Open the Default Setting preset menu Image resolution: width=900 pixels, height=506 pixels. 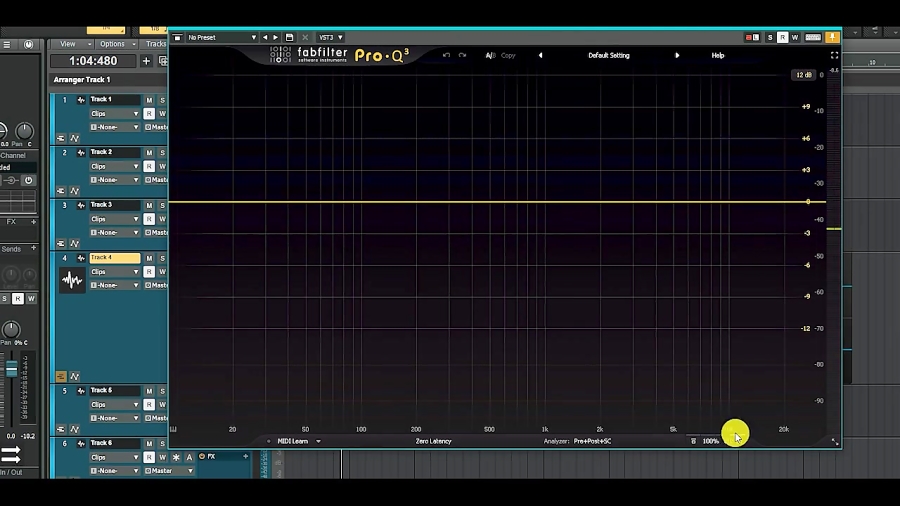click(x=608, y=56)
